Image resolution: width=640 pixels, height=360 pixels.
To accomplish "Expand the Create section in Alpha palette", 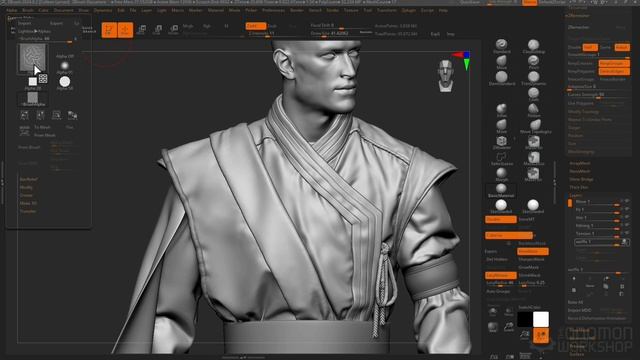I will 26,195.
